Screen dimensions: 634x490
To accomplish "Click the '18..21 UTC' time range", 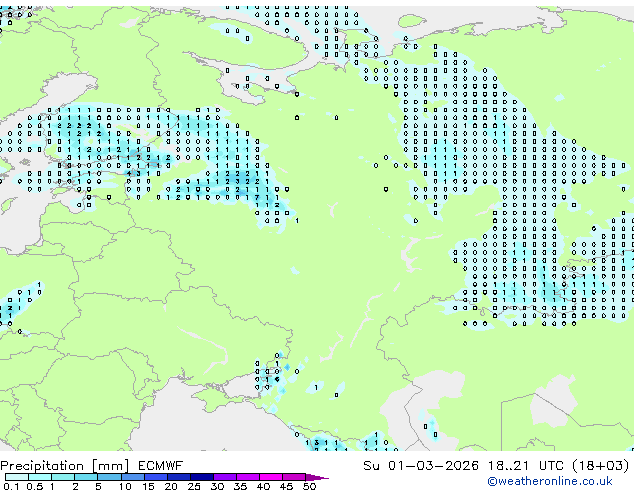I will [x=525, y=466].
